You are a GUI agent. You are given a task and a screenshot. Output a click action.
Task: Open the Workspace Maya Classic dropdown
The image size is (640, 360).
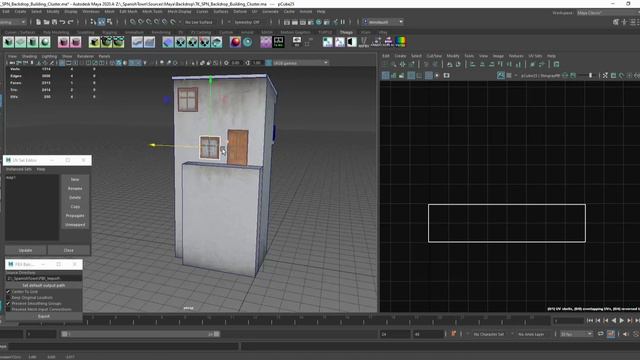coord(608,13)
